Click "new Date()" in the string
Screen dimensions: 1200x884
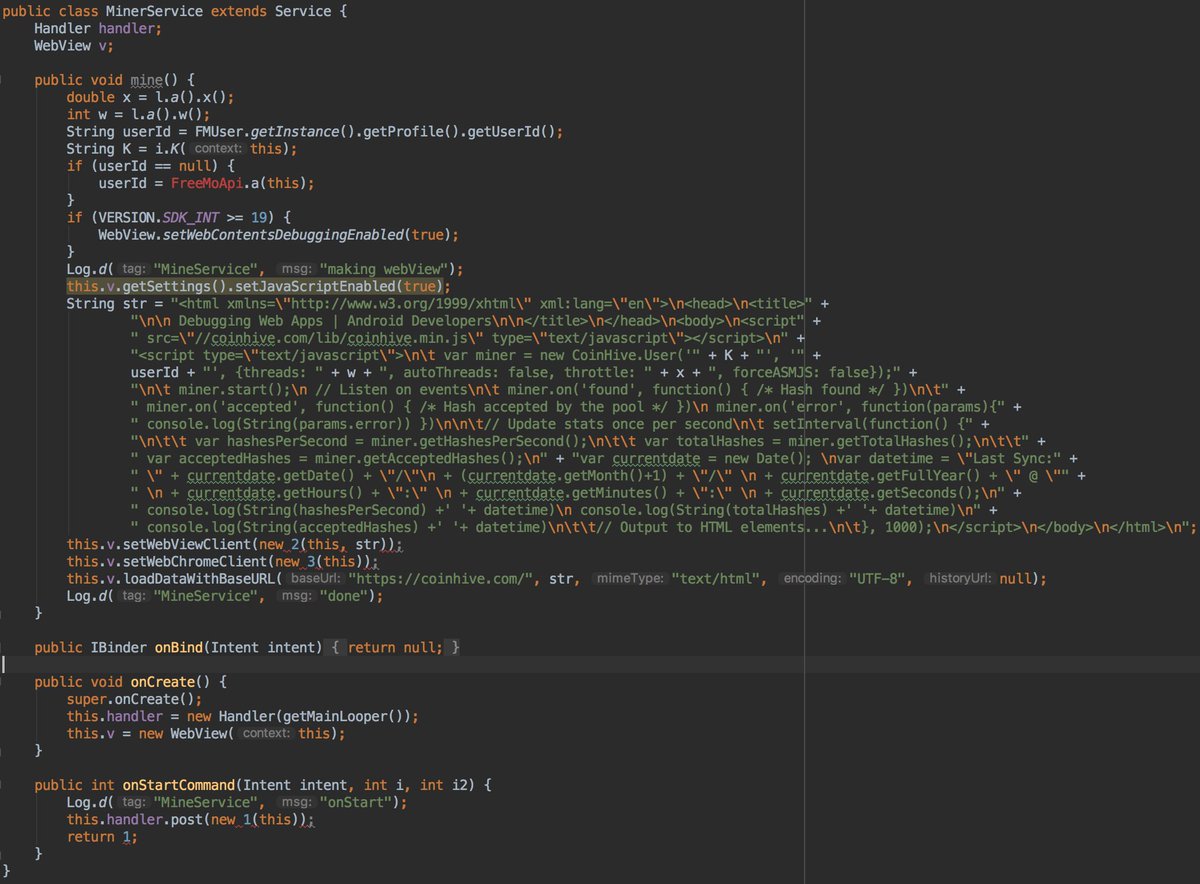tap(766, 459)
